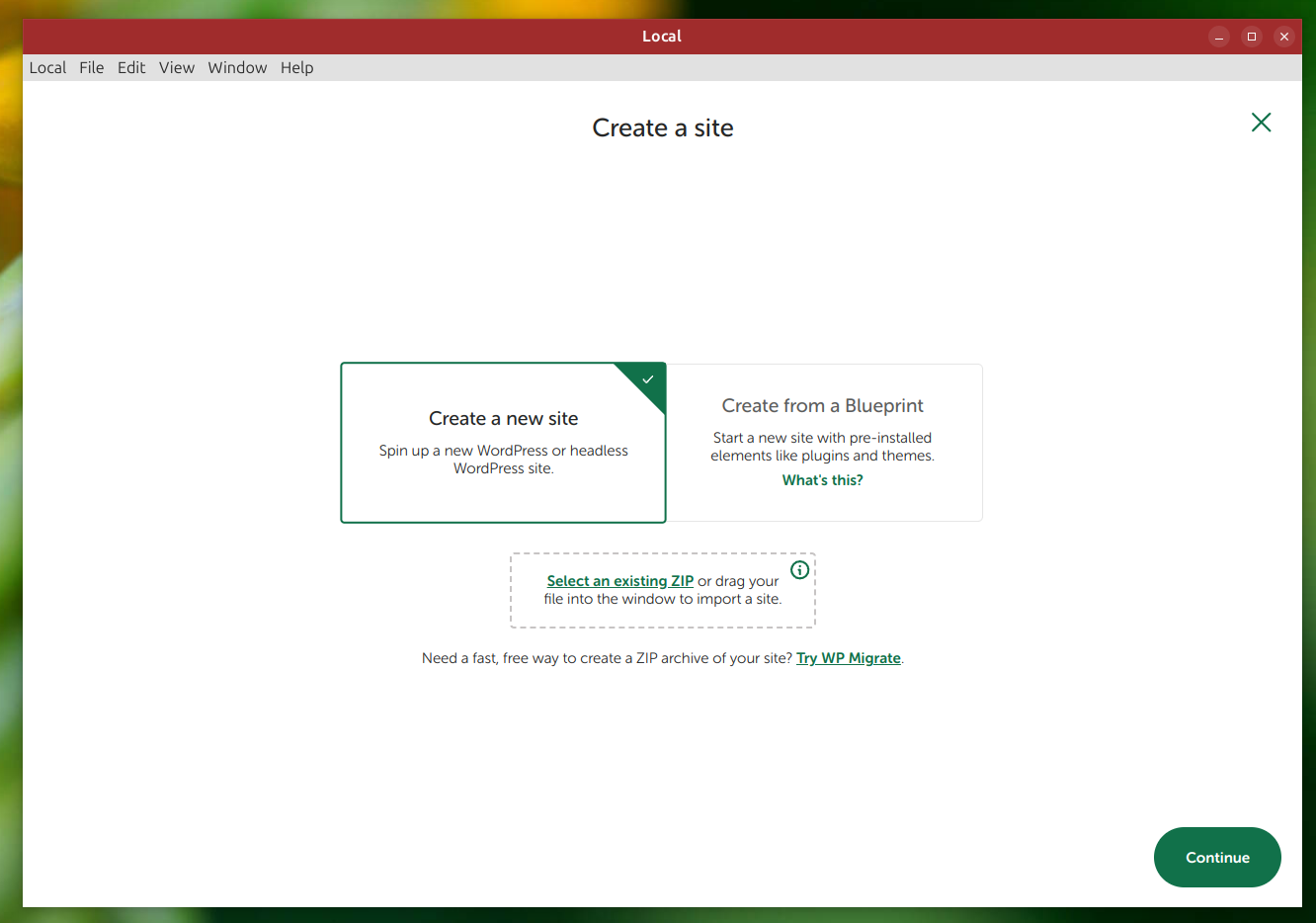Close the Create a site dialog

tap(1261, 123)
